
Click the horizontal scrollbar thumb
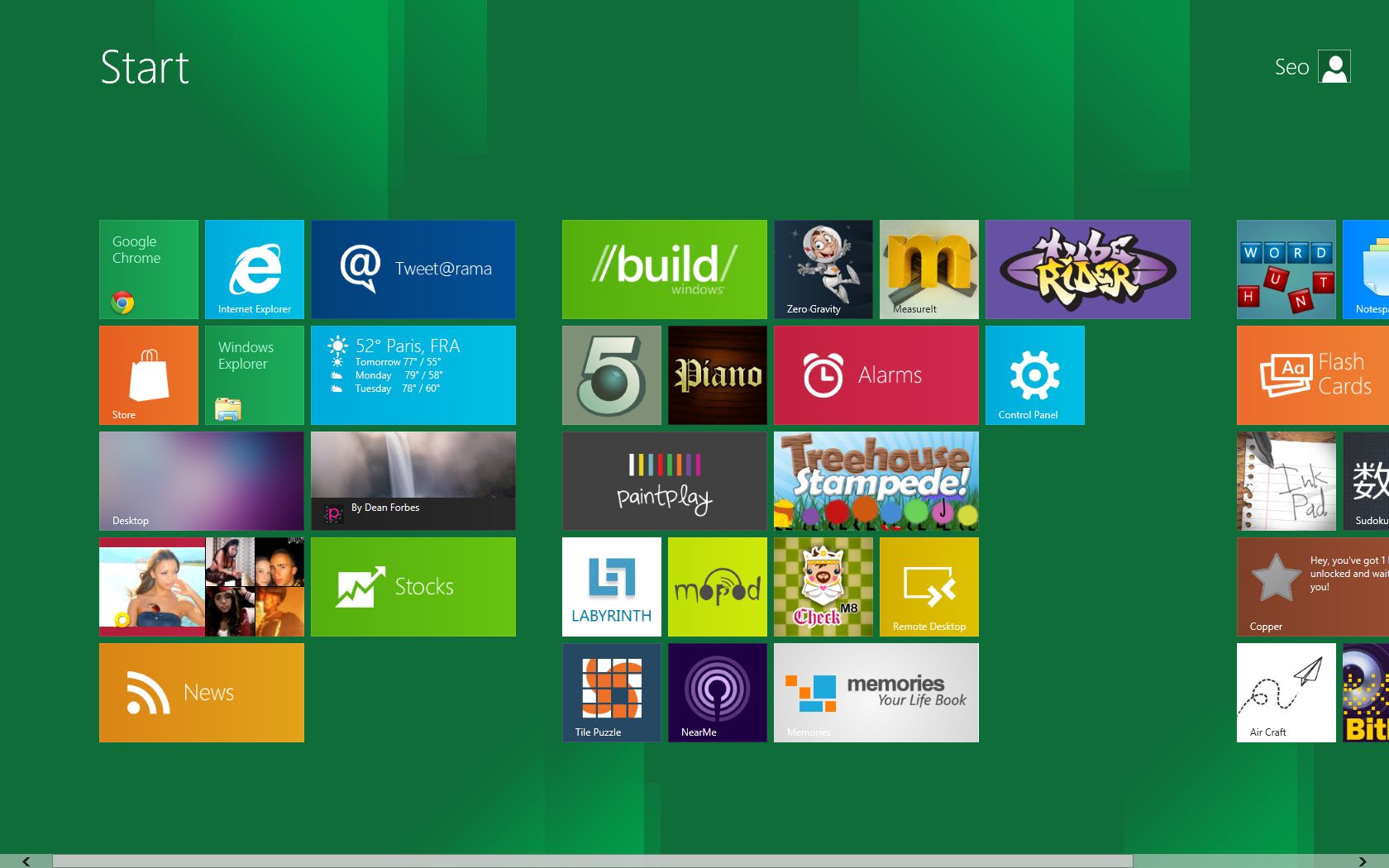click(593, 861)
